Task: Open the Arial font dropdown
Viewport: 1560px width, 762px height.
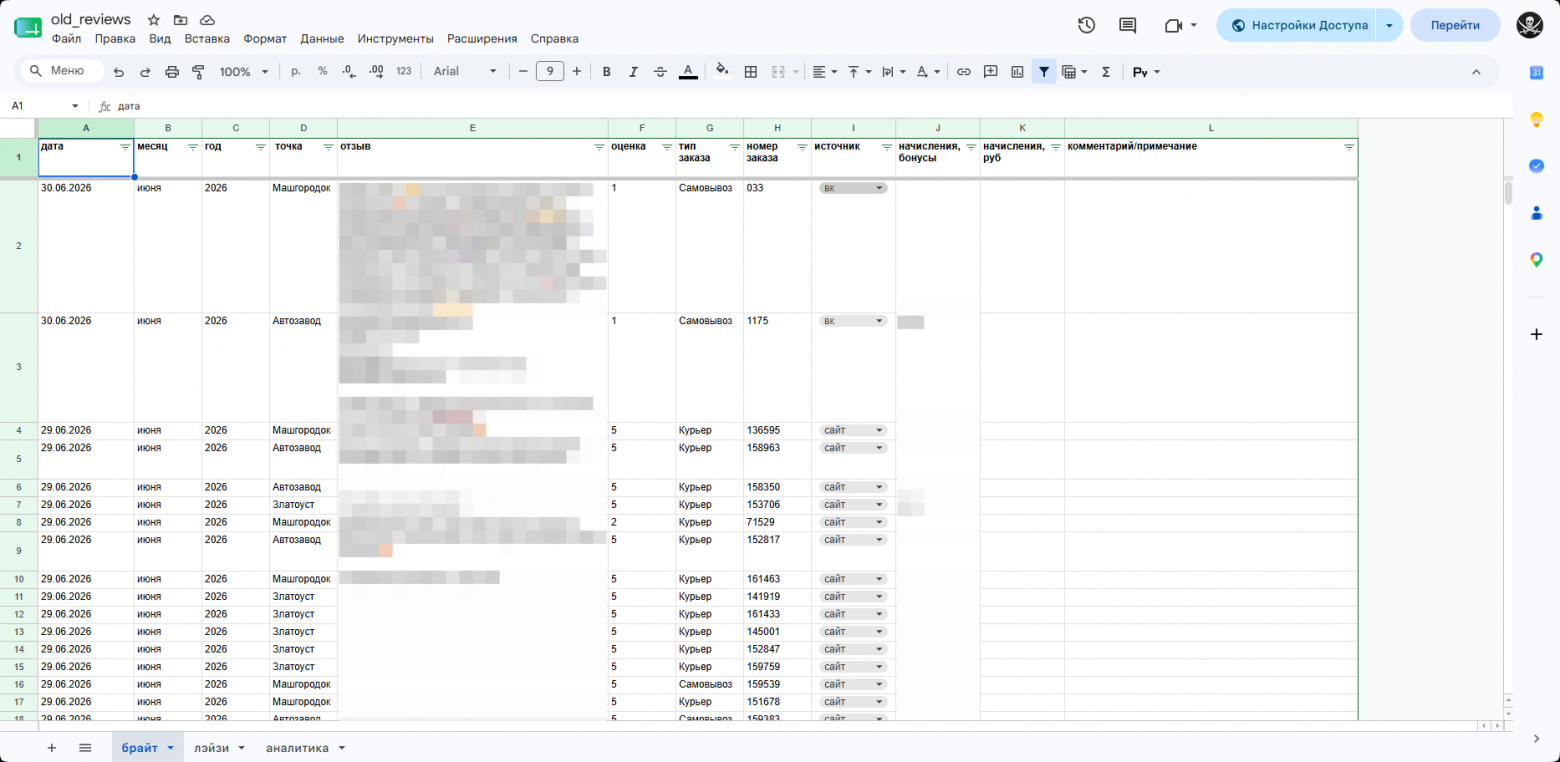Action: coord(465,72)
